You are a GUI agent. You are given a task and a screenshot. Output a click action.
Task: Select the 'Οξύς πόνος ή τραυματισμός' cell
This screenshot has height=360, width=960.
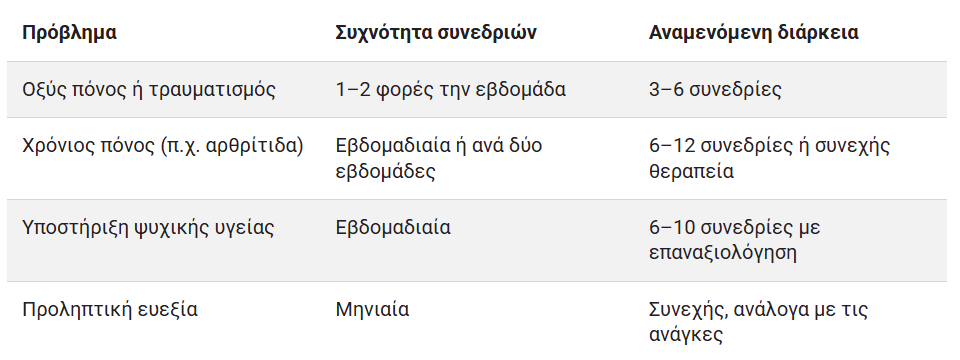click(x=149, y=90)
